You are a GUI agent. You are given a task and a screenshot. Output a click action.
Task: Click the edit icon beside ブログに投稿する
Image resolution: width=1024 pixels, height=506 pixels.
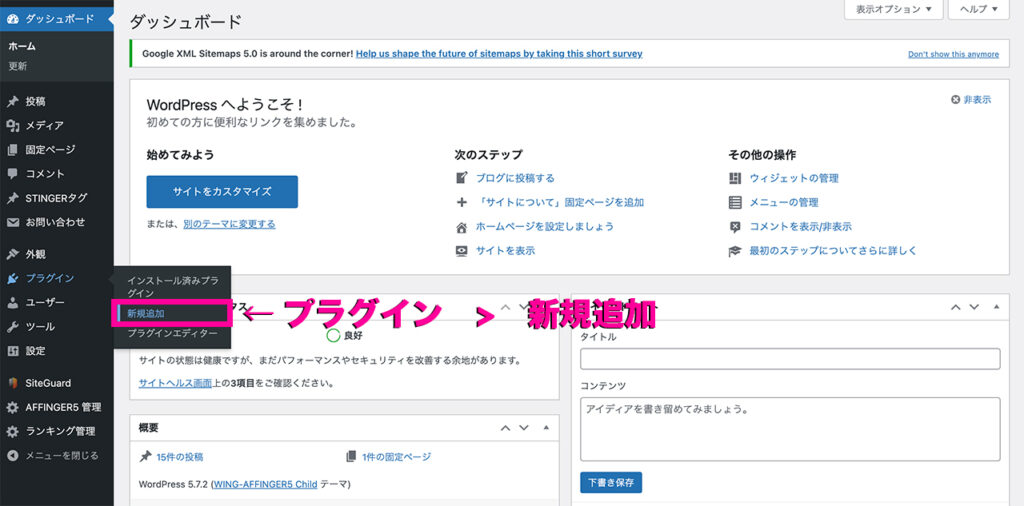pos(462,178)
